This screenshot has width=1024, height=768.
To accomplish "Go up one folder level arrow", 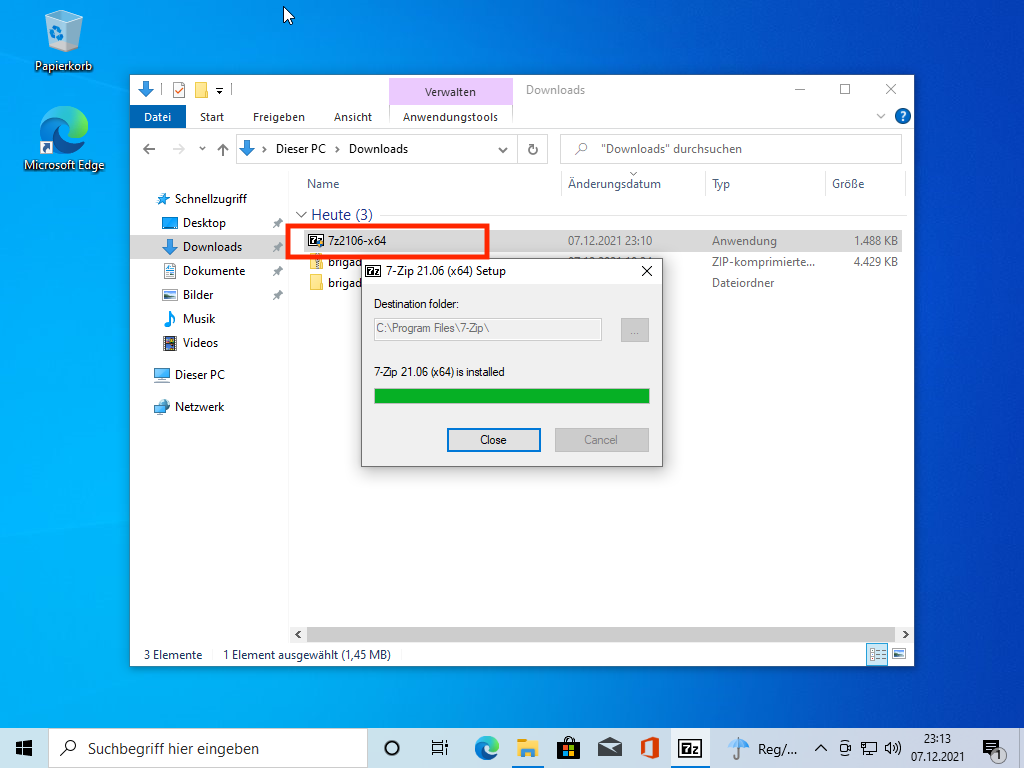I will [x=223, y=149].
